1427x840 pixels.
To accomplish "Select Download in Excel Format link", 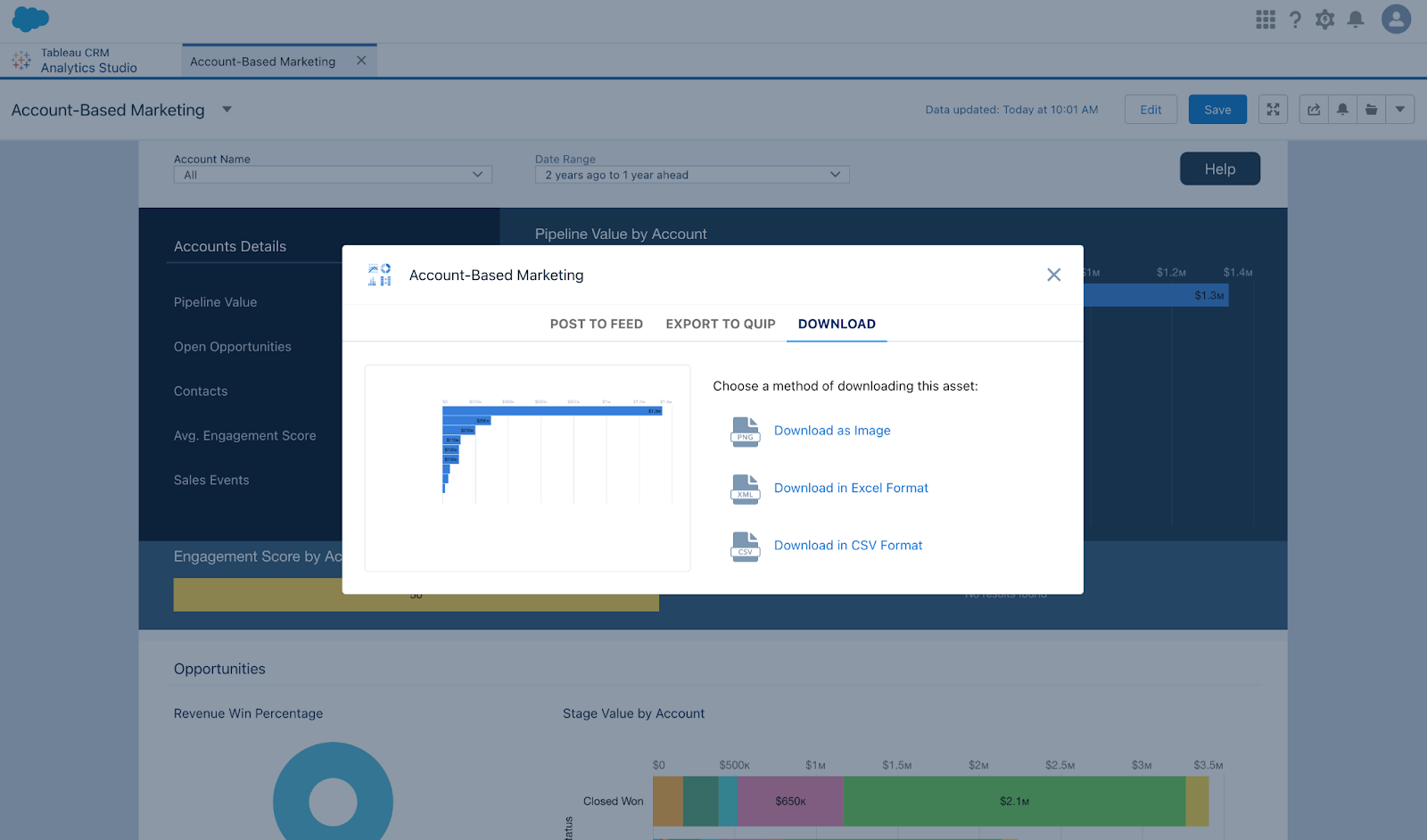I will click(851, 488).
